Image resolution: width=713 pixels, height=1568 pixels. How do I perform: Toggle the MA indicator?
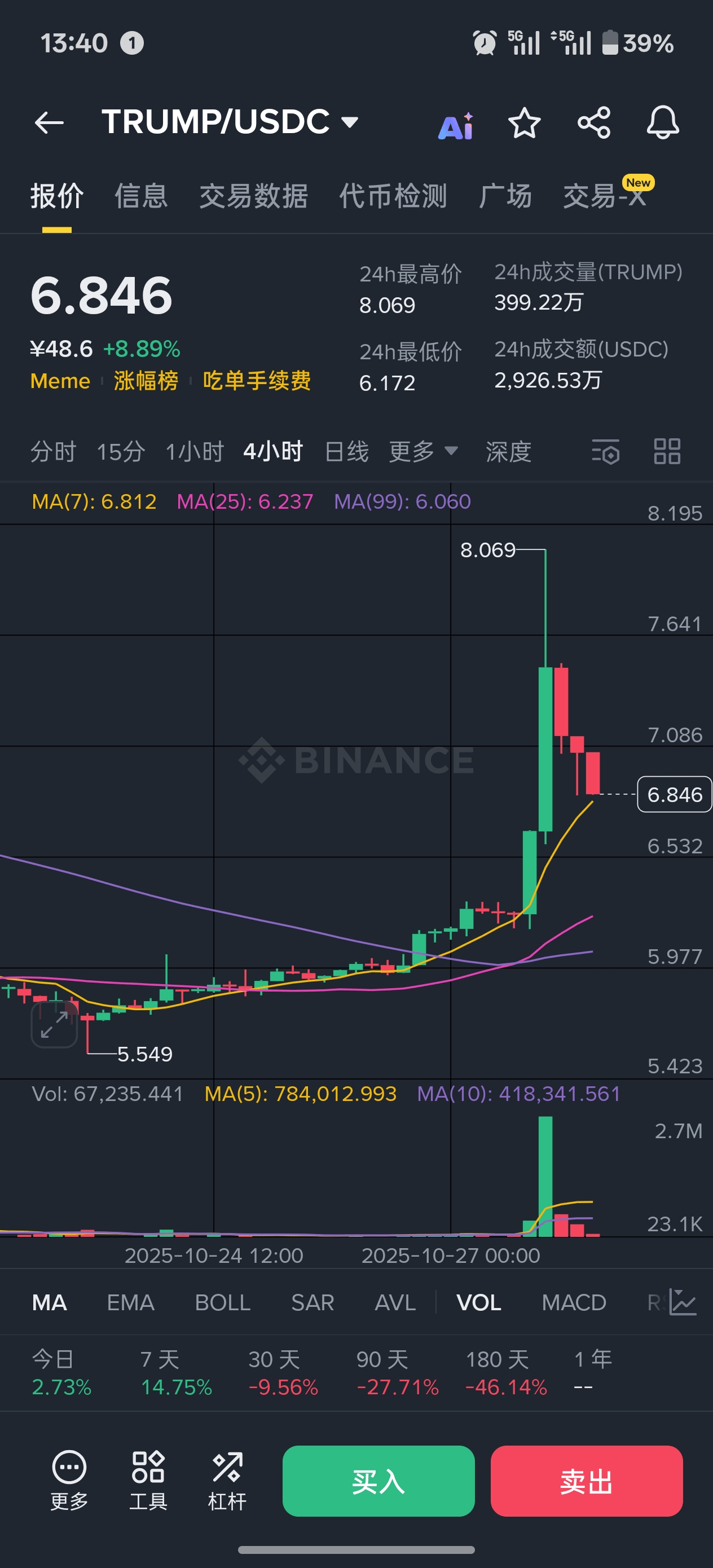[x=49, y=1302]
